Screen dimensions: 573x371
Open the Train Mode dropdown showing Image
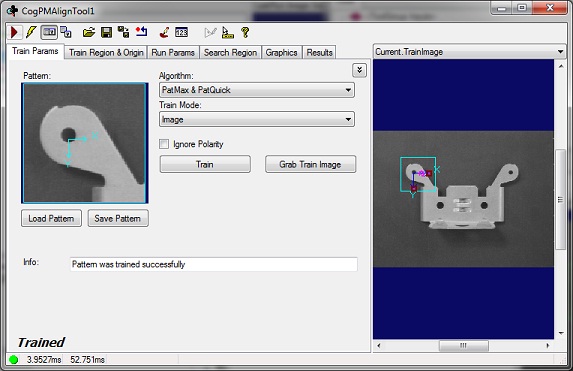[257, 119]
